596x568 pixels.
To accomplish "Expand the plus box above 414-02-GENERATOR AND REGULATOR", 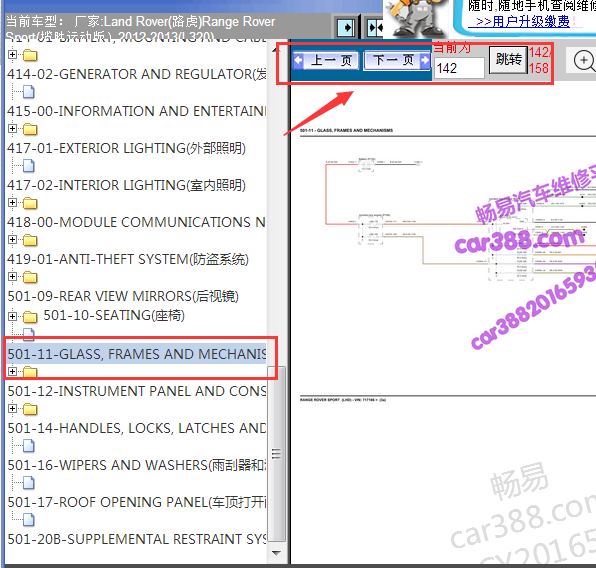I will pos(12,55).
